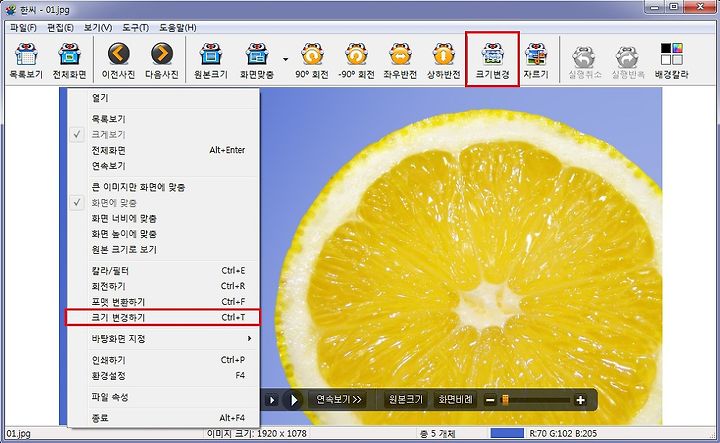Viewport: 720px width, 443px height.
Task: Choose 종료 Alt+F4 menu entry
Action: click(x=163, y=418)
